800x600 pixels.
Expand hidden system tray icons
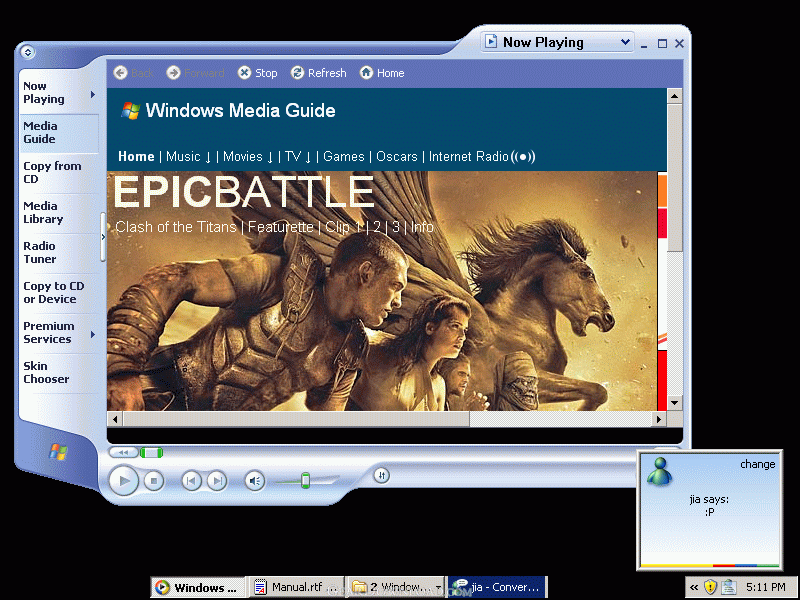[694, 588]
